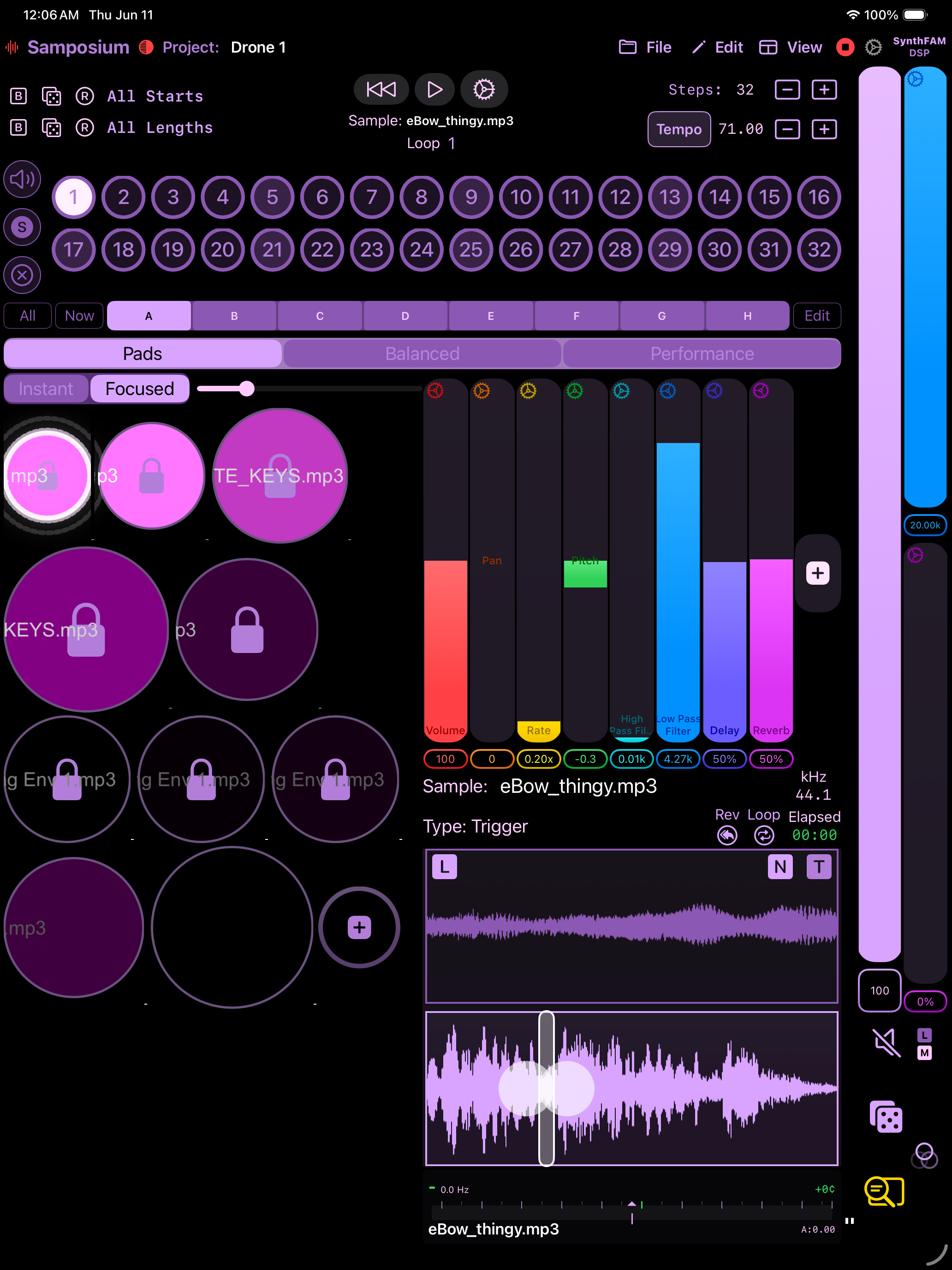952x1270 pixels.
Task: Click the lower waveform playhead handle
Action: coord(546,1089)
